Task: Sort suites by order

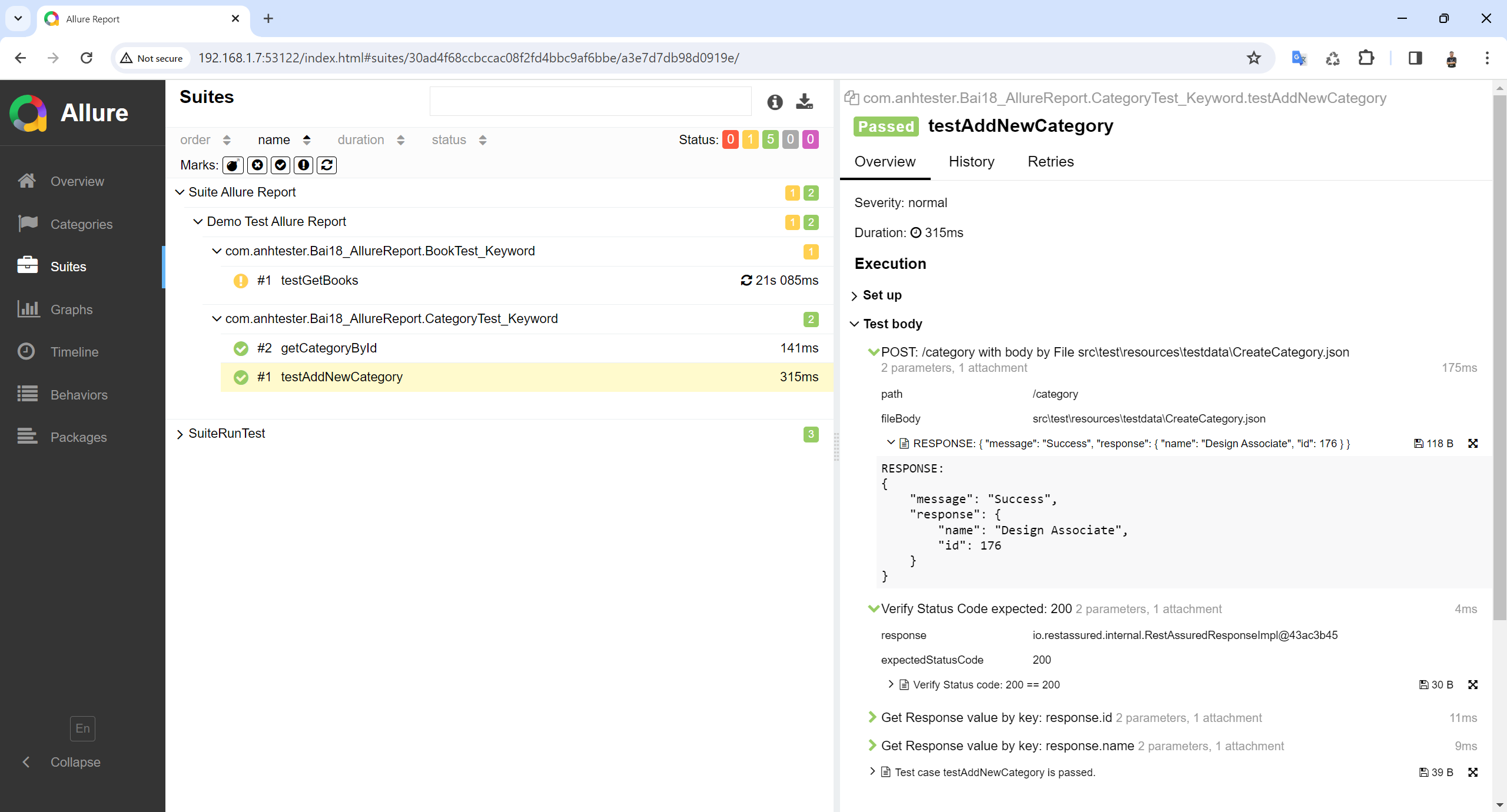Action: pyautogui.click(x=205, y=140)
